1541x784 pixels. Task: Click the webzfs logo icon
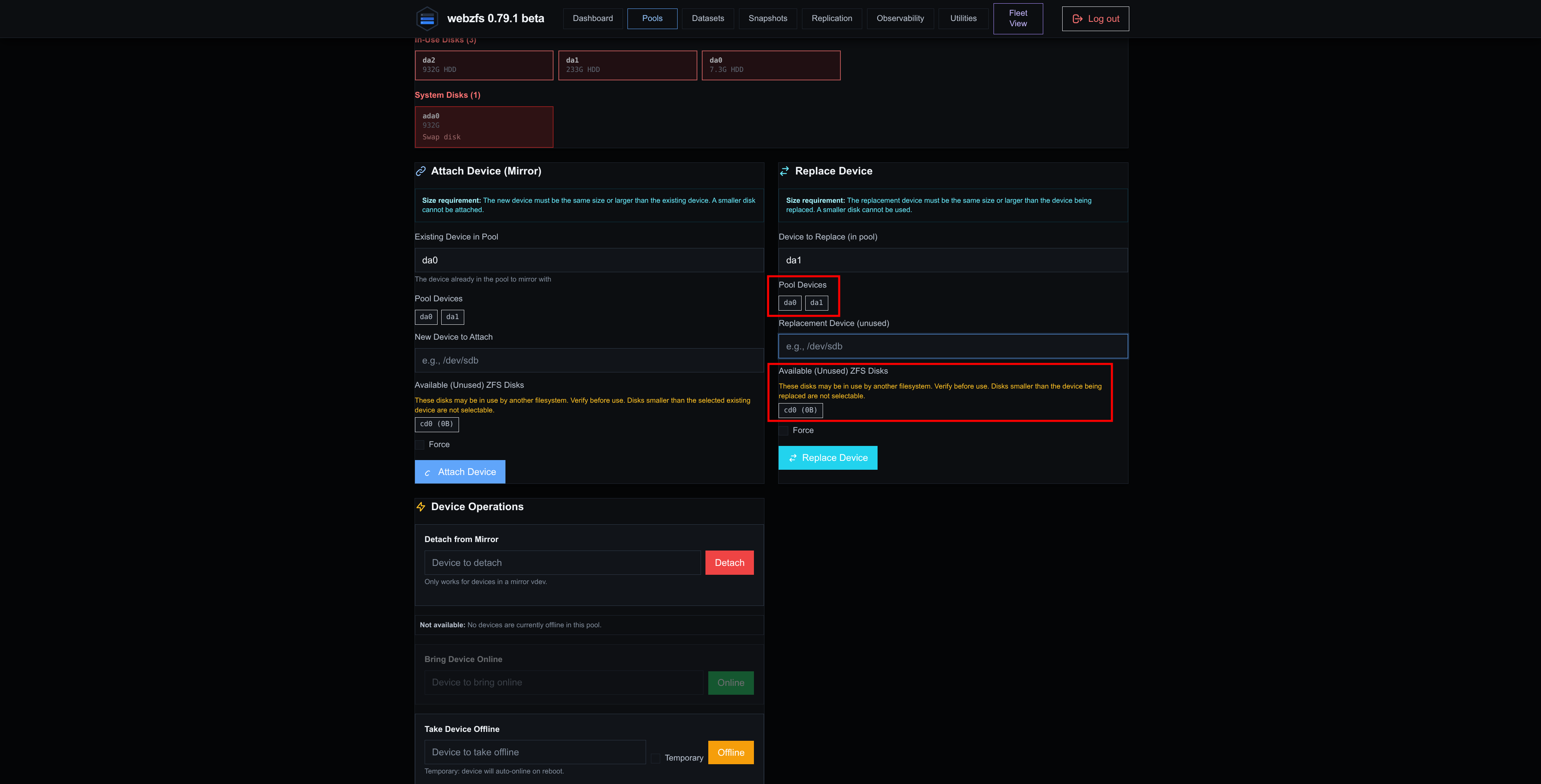pos(427,19)
